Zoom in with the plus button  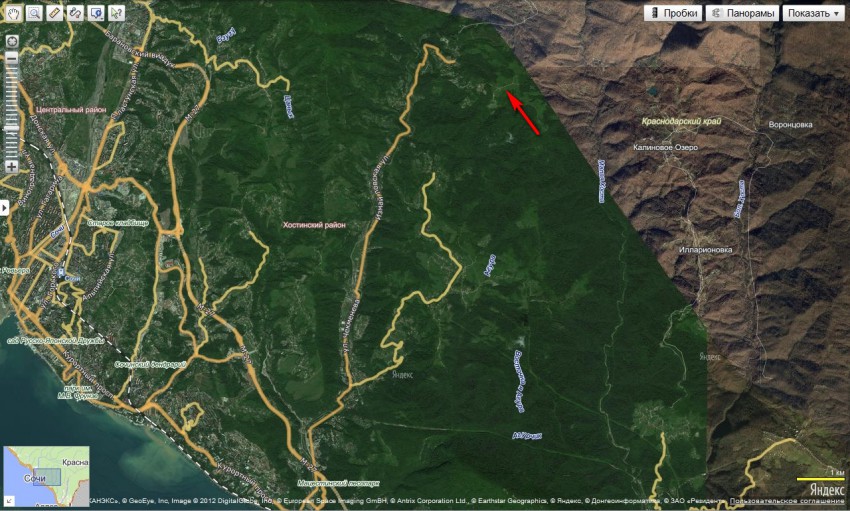[11, 166]
